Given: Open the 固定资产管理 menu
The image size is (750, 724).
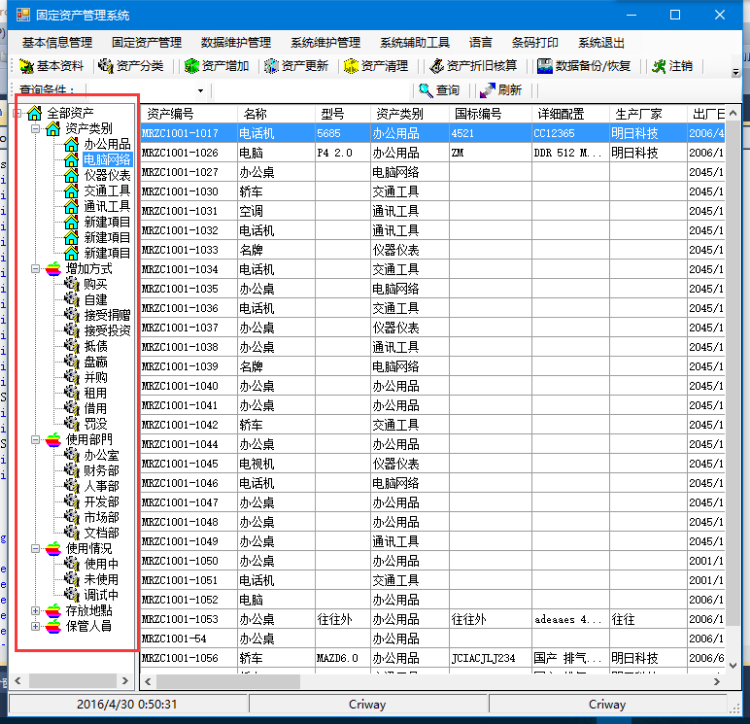Looking at the screenshot, I should click(146, 43).
